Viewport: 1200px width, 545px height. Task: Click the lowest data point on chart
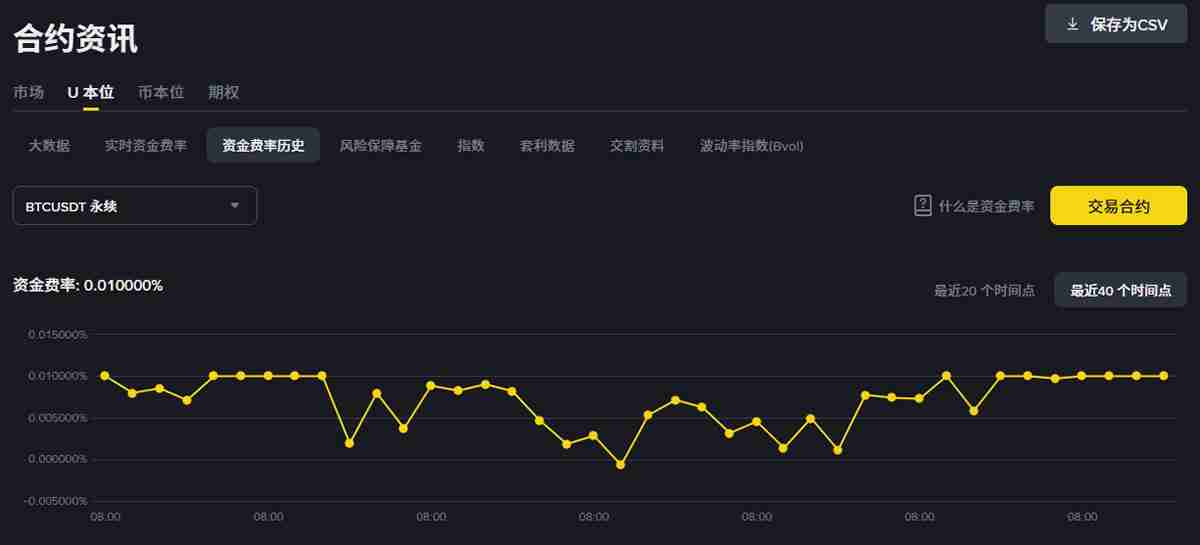click(621, 464)
